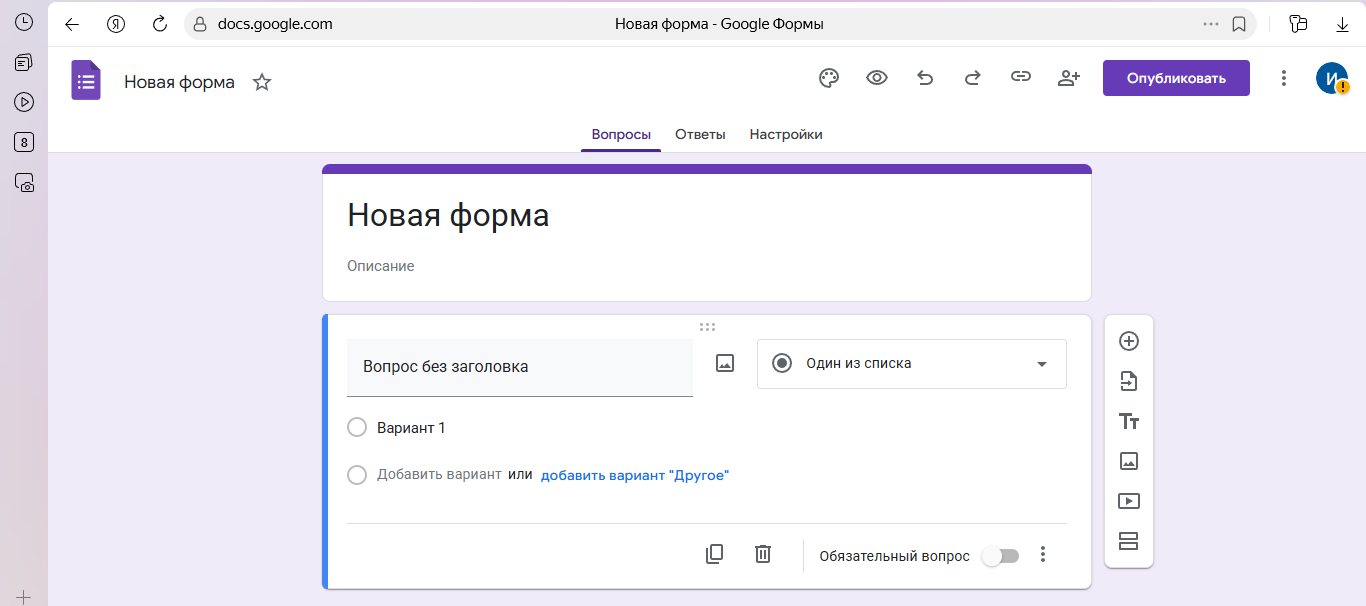Open the question's three-dot options menu
1366x606 pixels.
(1045, 553)
